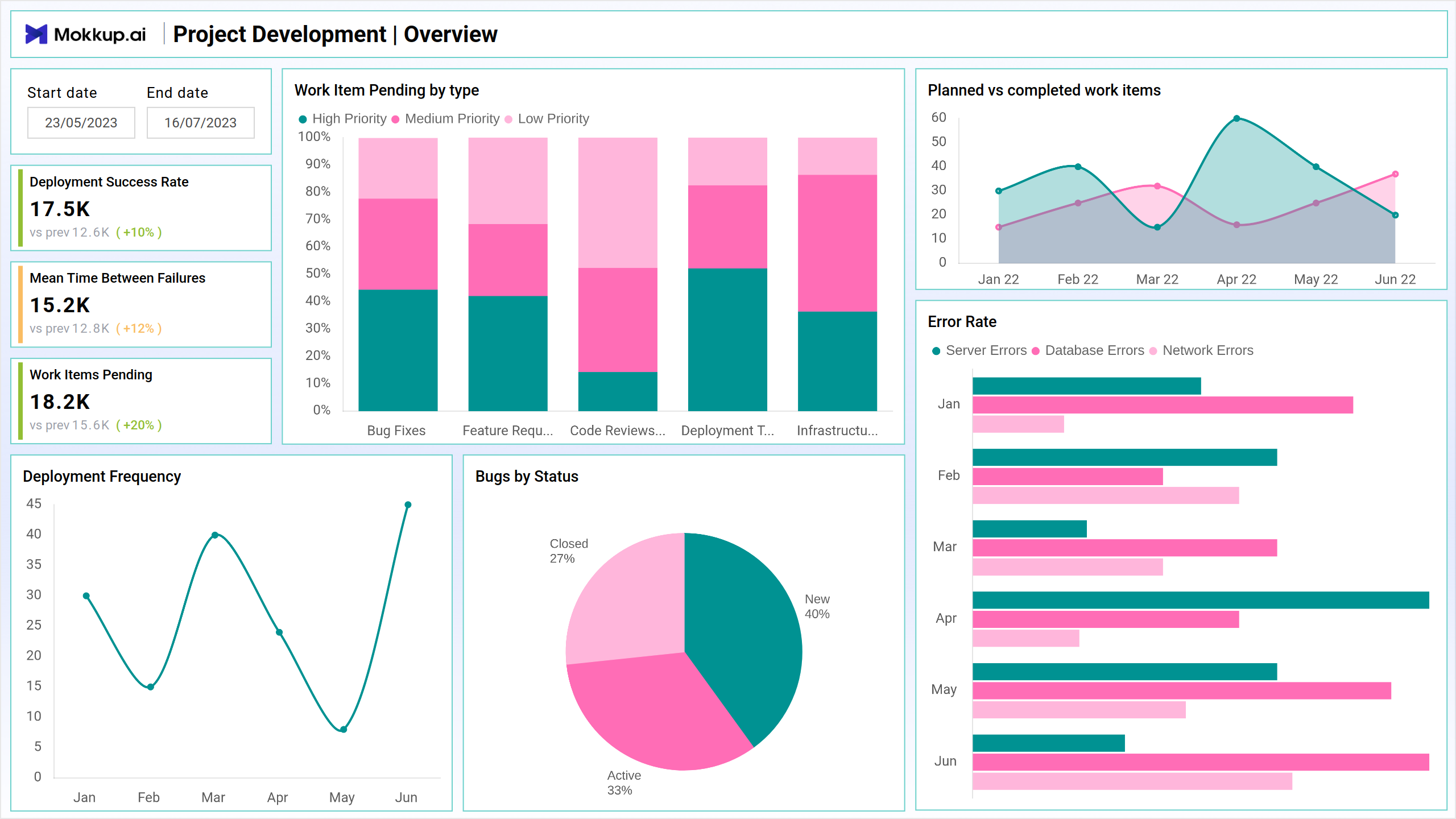
Task: Select the Apr point in Deployment Frequency
Action: pos(279,632)
